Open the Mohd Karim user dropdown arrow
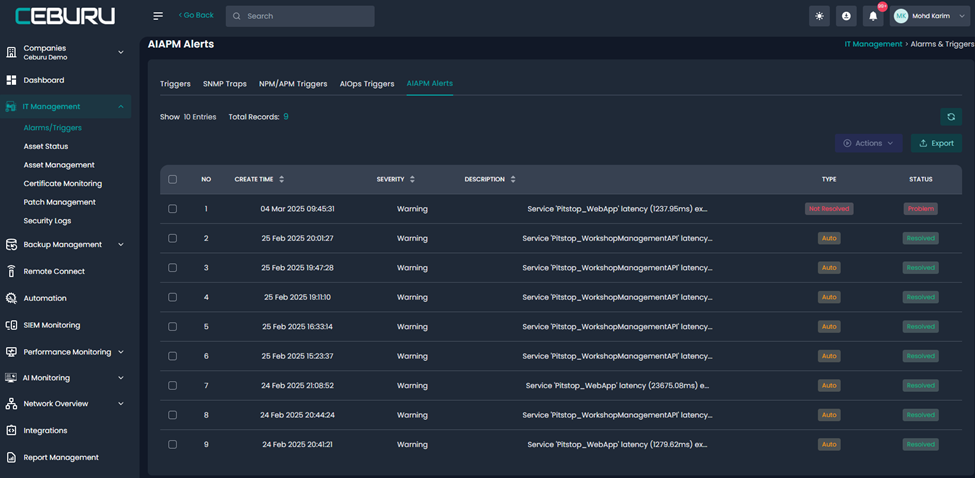Viewport: 975px width, 478px height. [961, 16]
